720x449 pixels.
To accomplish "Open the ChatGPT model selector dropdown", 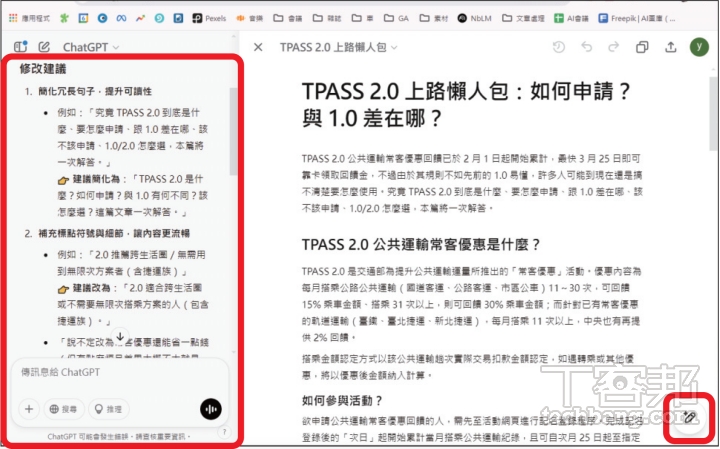I will 91,47.
